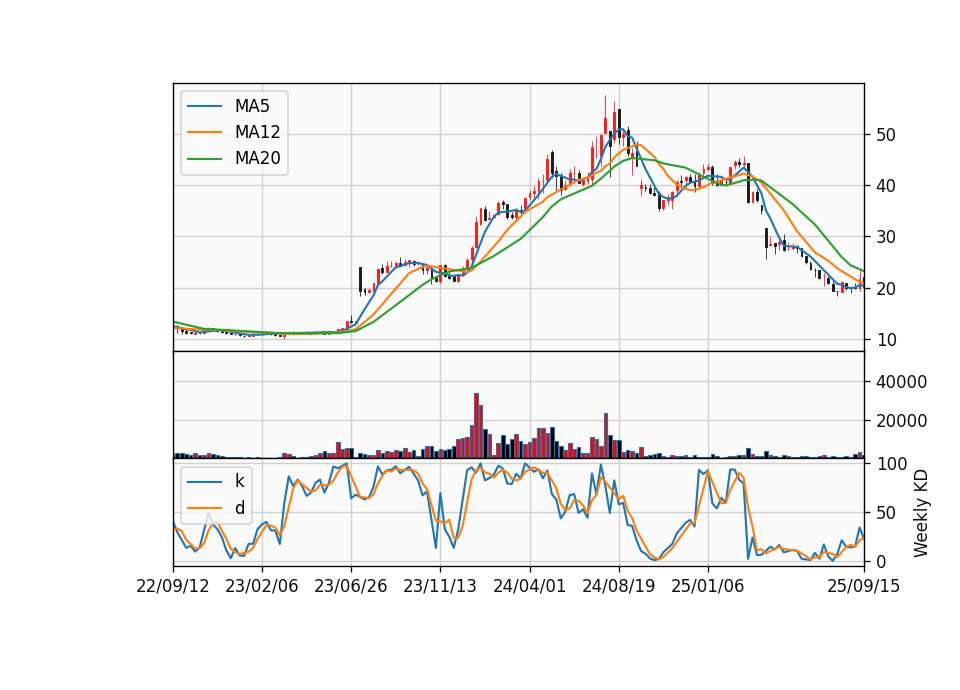Click the price axis value 30
Viewport: 960px width, 690px height.
(886, 237)
